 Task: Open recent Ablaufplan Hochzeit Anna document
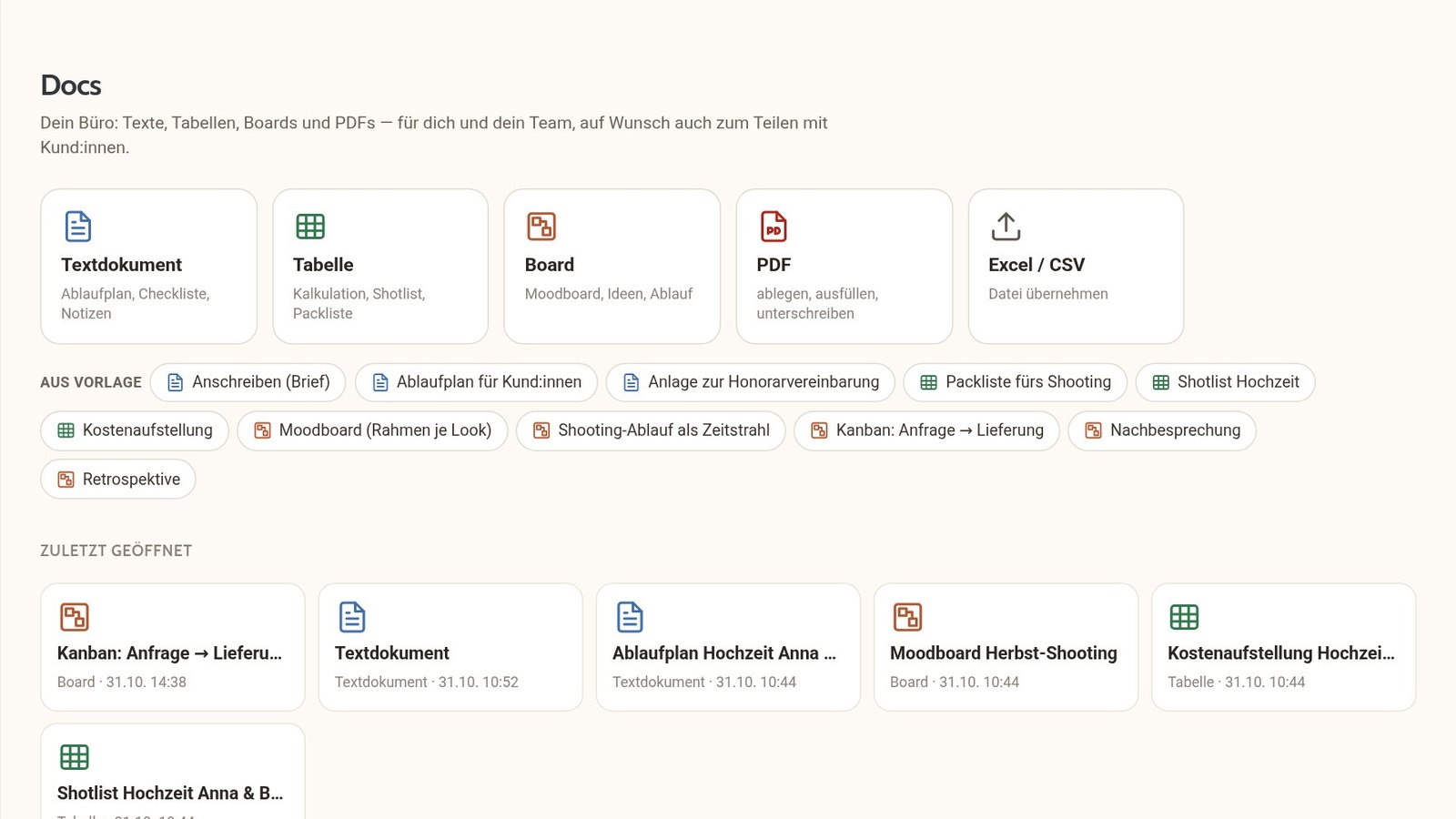728,647
